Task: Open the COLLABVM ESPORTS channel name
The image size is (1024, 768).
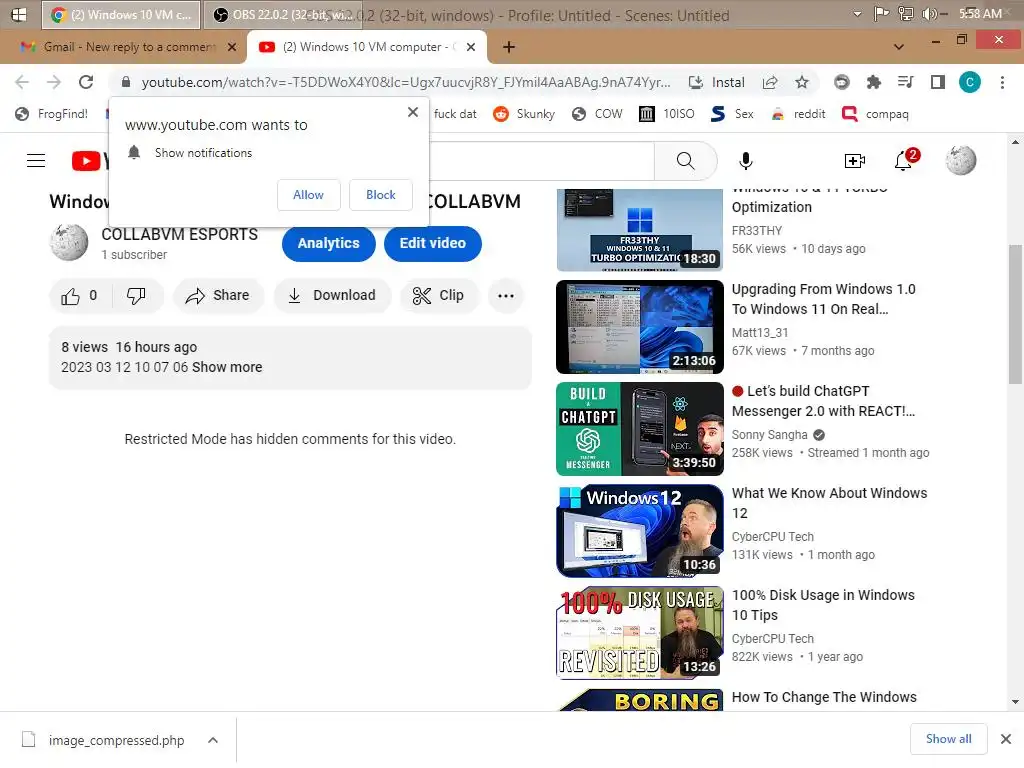Action: point(180,234)
